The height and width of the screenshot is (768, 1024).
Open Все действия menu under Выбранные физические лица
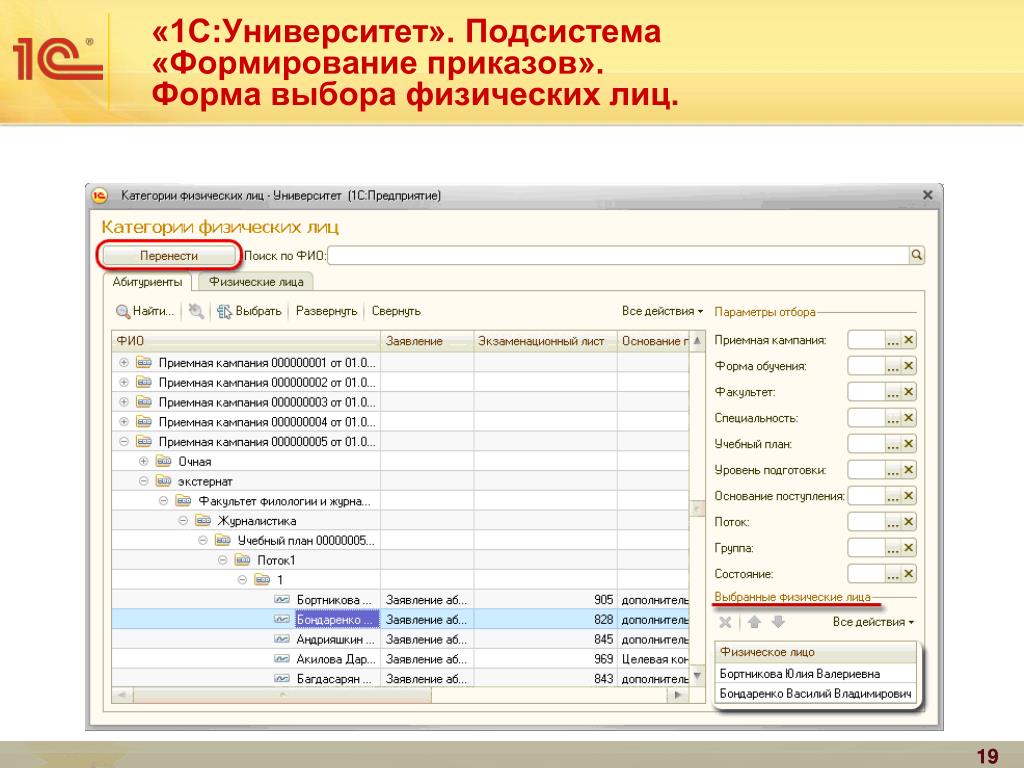873,622
